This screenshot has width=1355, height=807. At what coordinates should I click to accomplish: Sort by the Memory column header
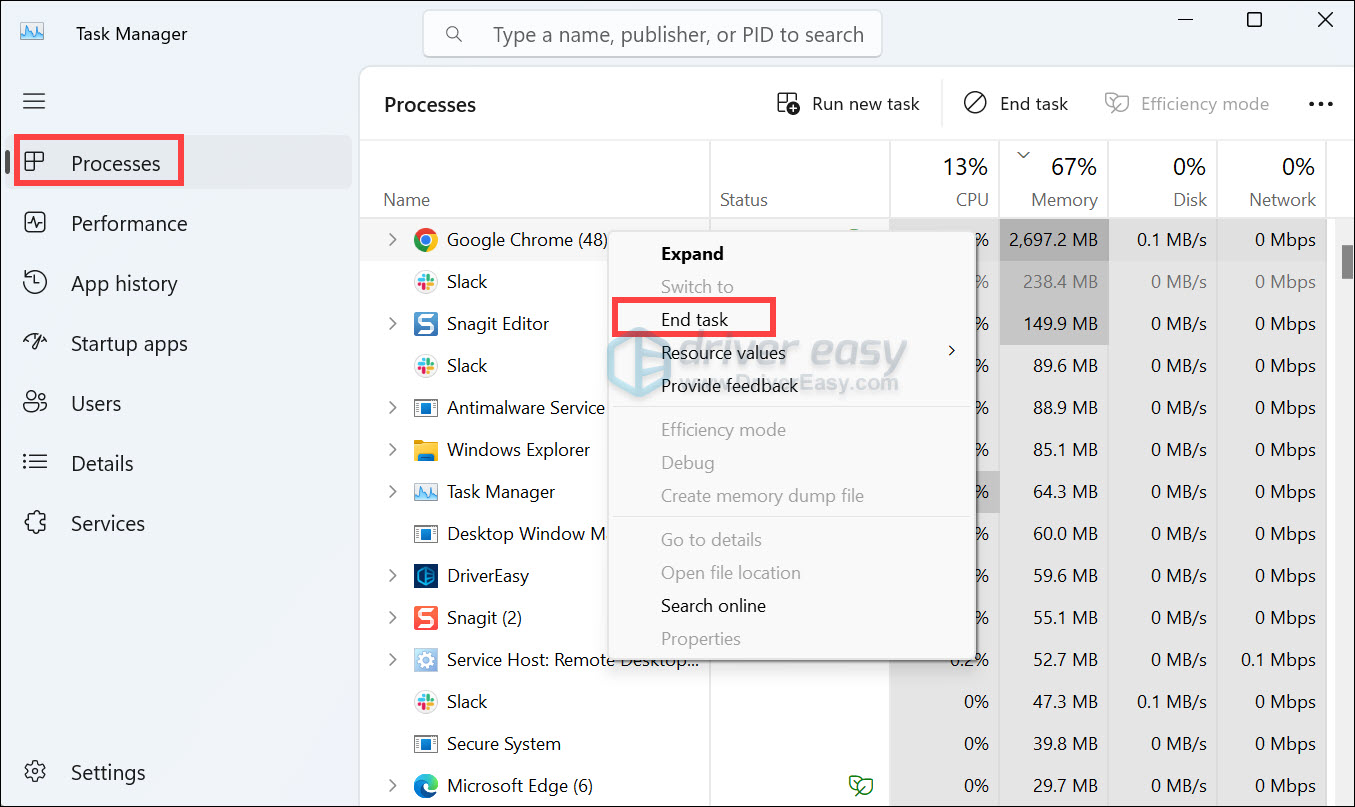[1054, 179]
